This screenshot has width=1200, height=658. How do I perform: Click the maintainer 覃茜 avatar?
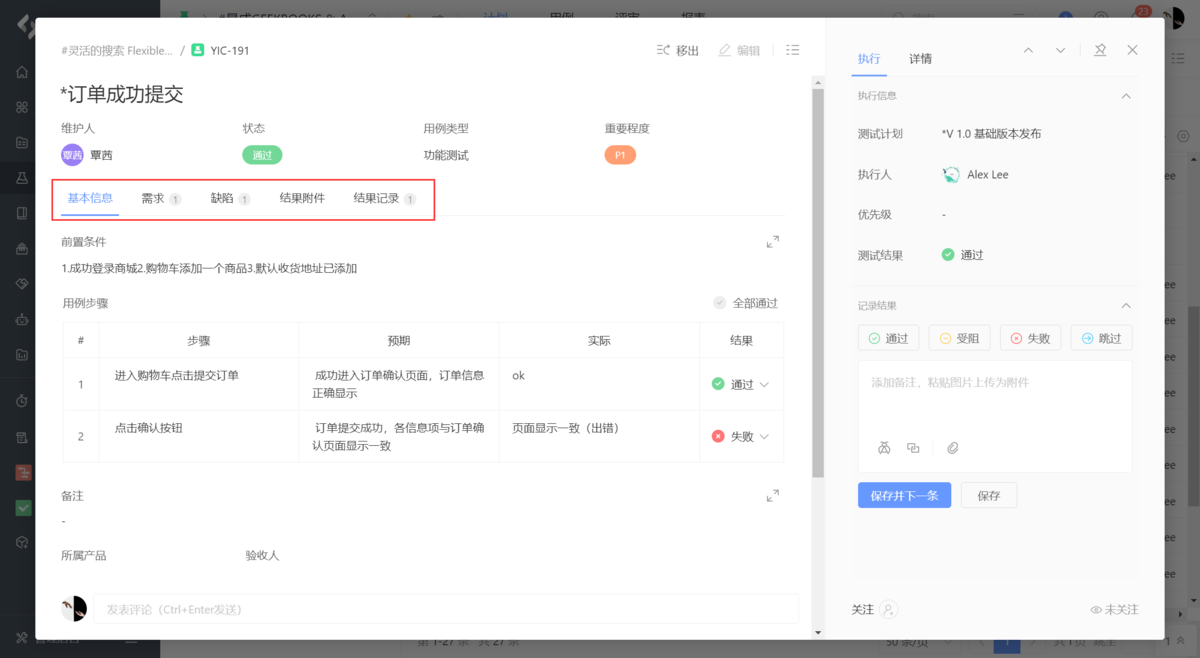pyautogui.click(x=72, y=155)
